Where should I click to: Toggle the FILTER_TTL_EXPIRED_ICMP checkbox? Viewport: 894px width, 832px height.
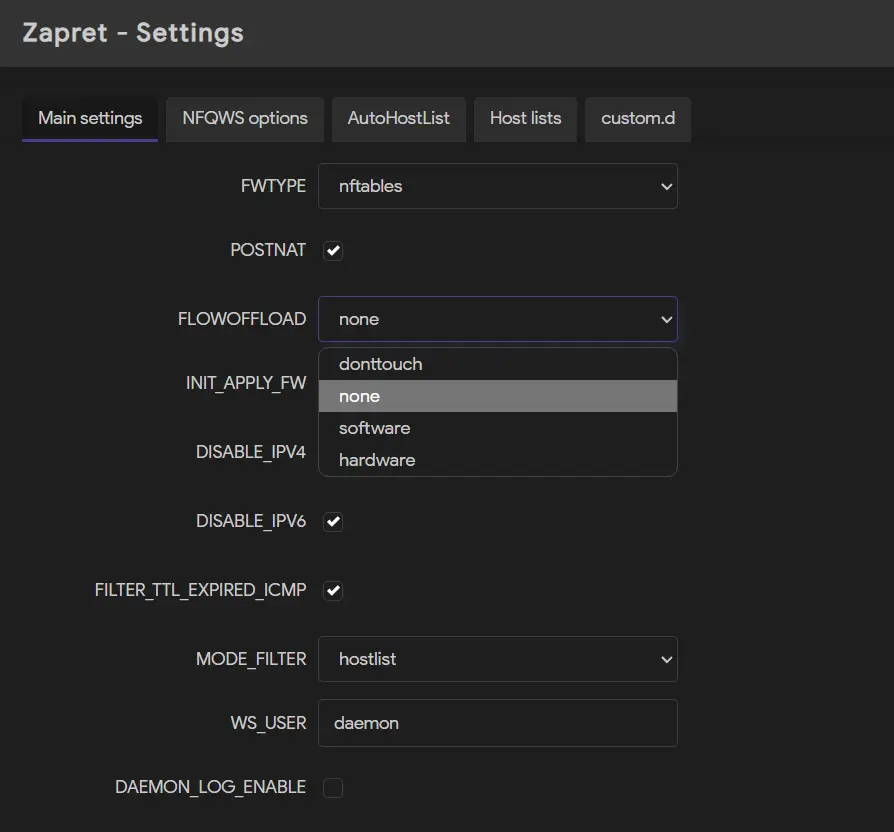pyautogui.click(x=333, y=590)
